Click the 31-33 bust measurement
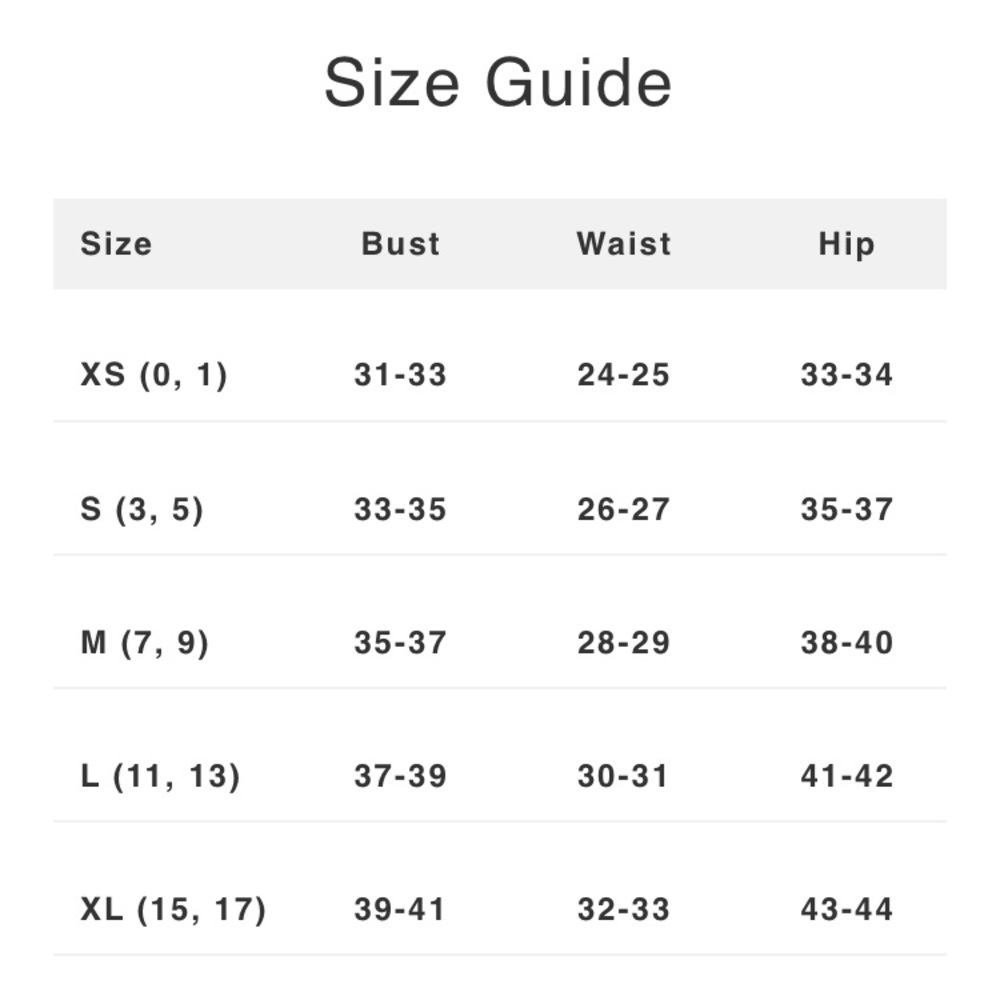 (400, 375)
